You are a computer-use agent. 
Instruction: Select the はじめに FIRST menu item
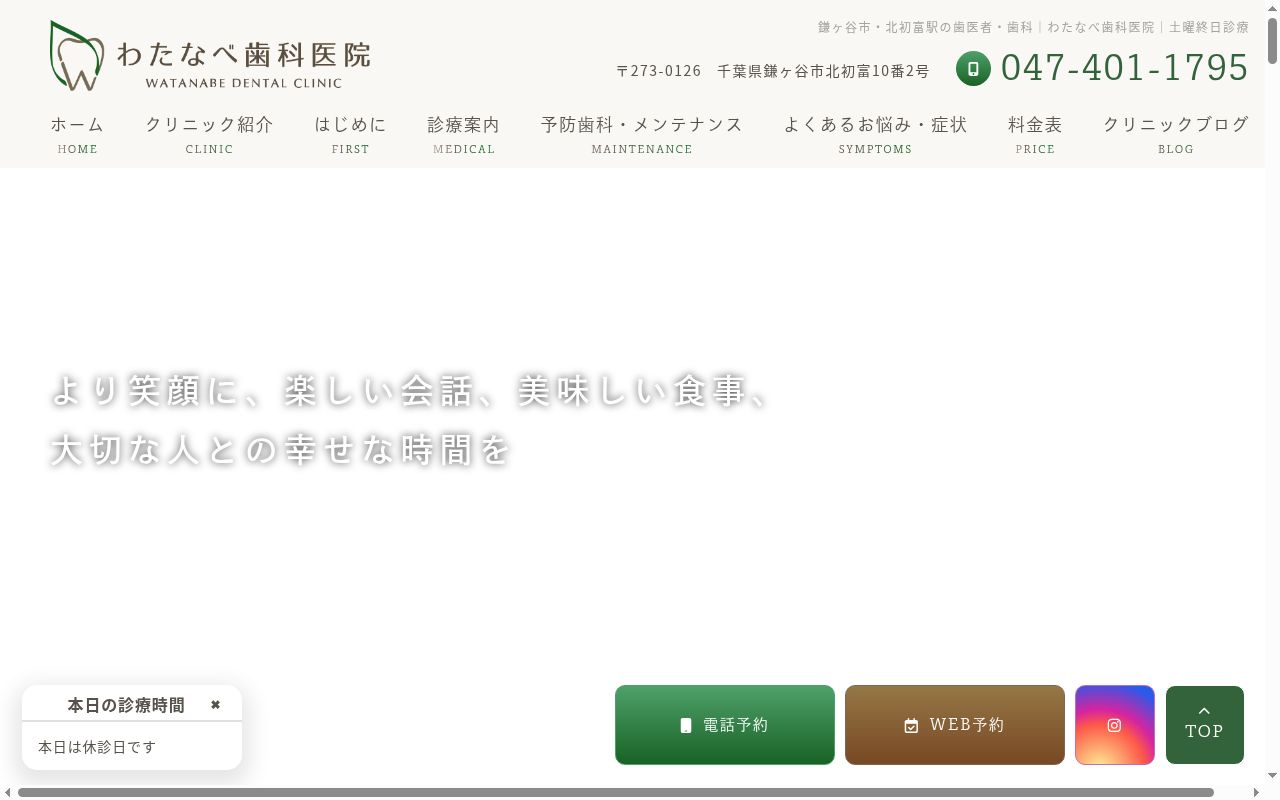(350, 135)
